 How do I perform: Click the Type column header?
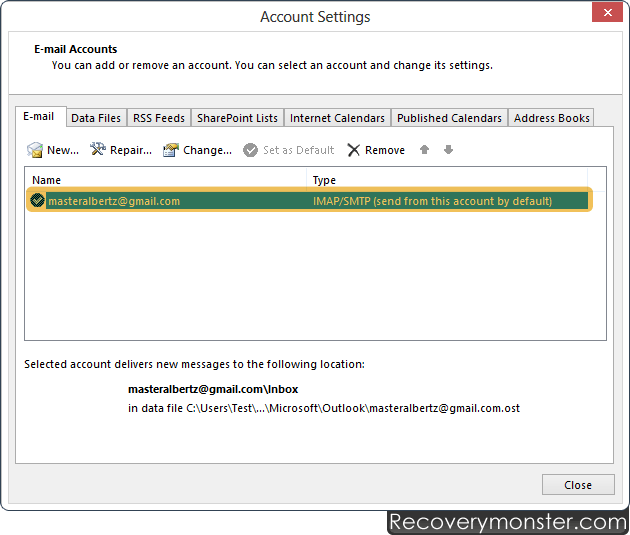tap(324, 180)
